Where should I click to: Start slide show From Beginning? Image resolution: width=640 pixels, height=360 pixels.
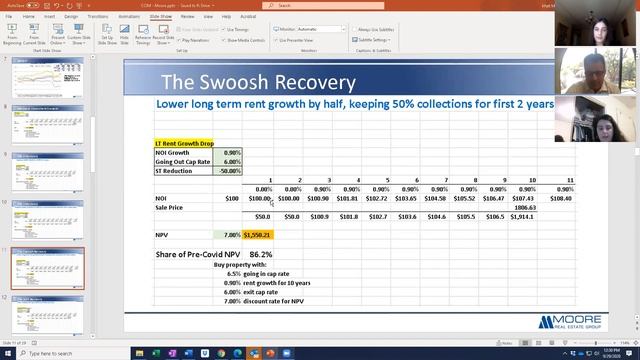12,34
